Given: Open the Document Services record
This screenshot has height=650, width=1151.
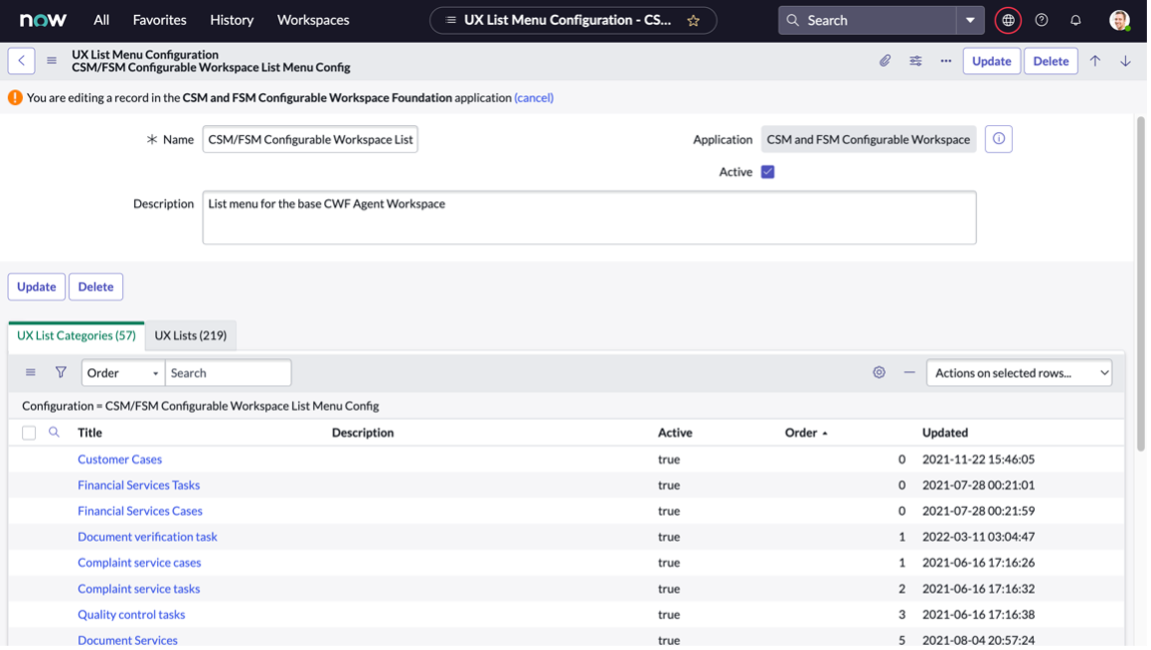Looking at the screenshot, I should [x=128, y=640].
